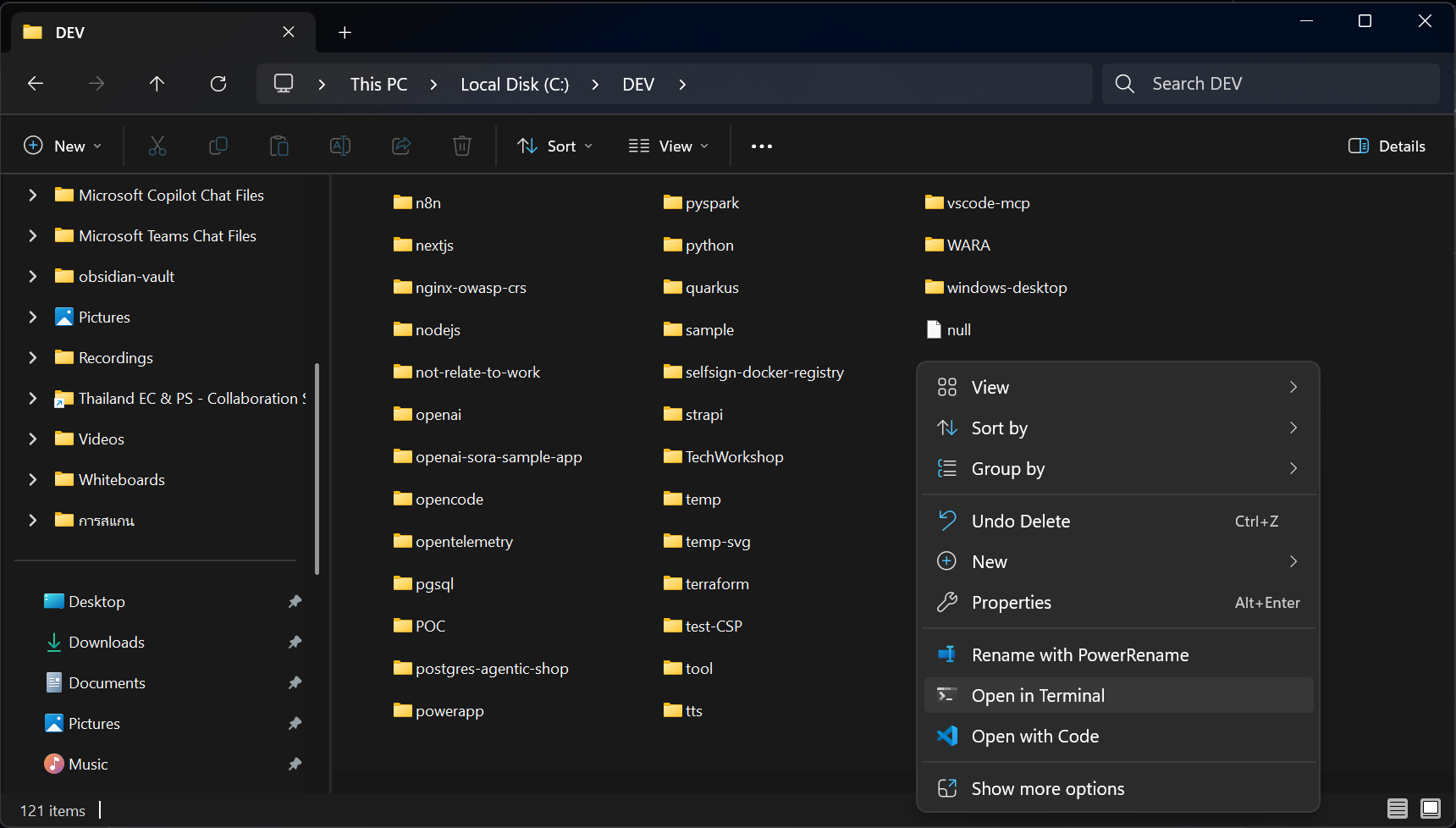Expand Microsoft Copilot Chat Files tree node
The height and width of the screenshot is (828, 1456).
[33, 195]
